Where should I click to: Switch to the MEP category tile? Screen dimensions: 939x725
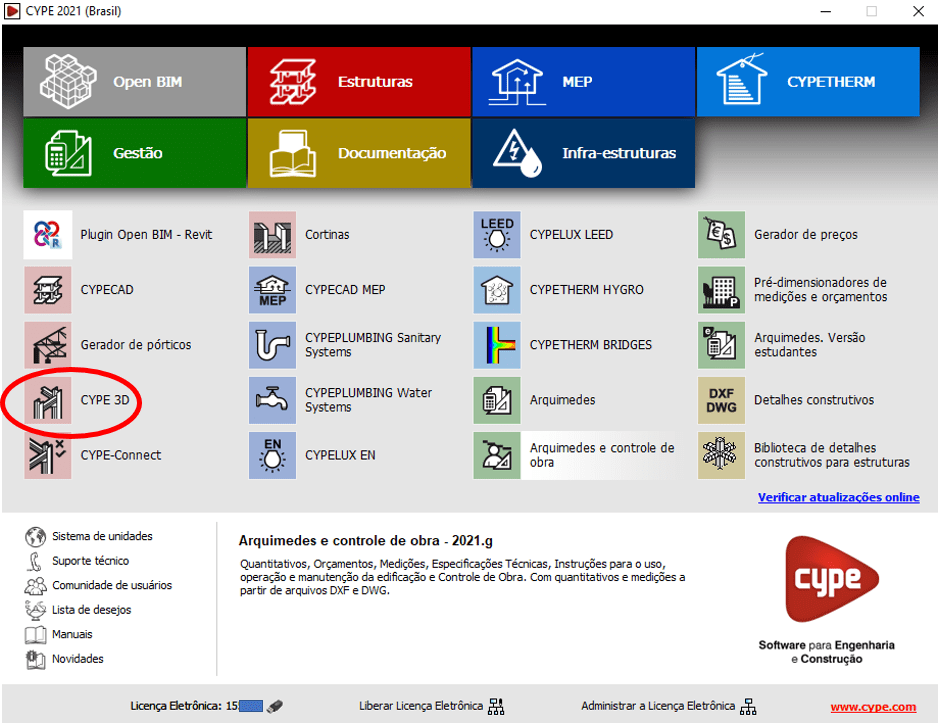pos(583,81)
